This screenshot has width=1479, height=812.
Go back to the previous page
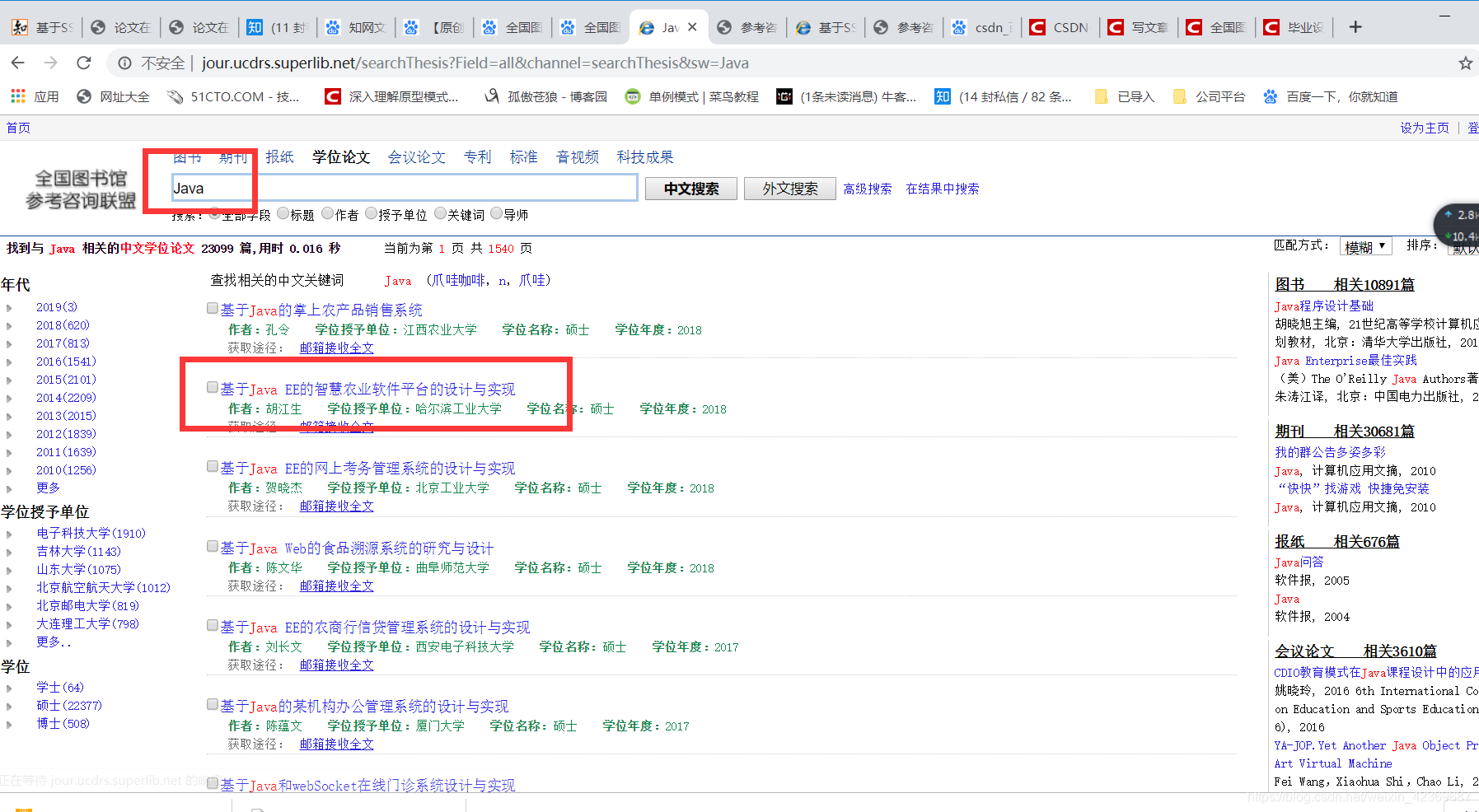tap(18, 63)
